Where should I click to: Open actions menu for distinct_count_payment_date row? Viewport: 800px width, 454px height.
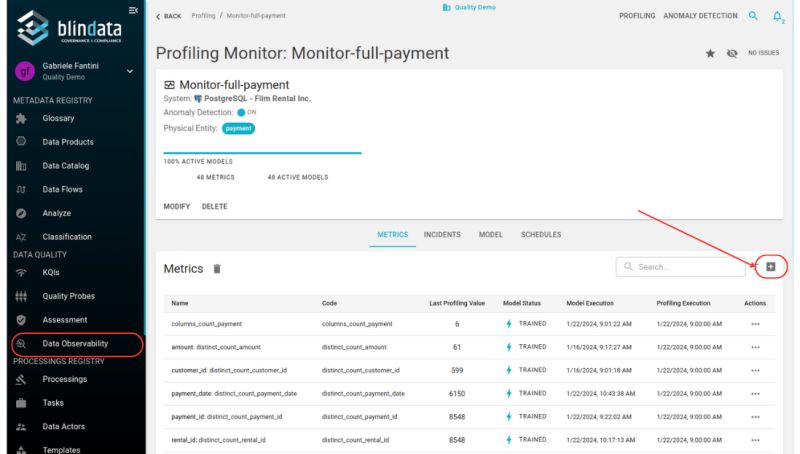755,394
